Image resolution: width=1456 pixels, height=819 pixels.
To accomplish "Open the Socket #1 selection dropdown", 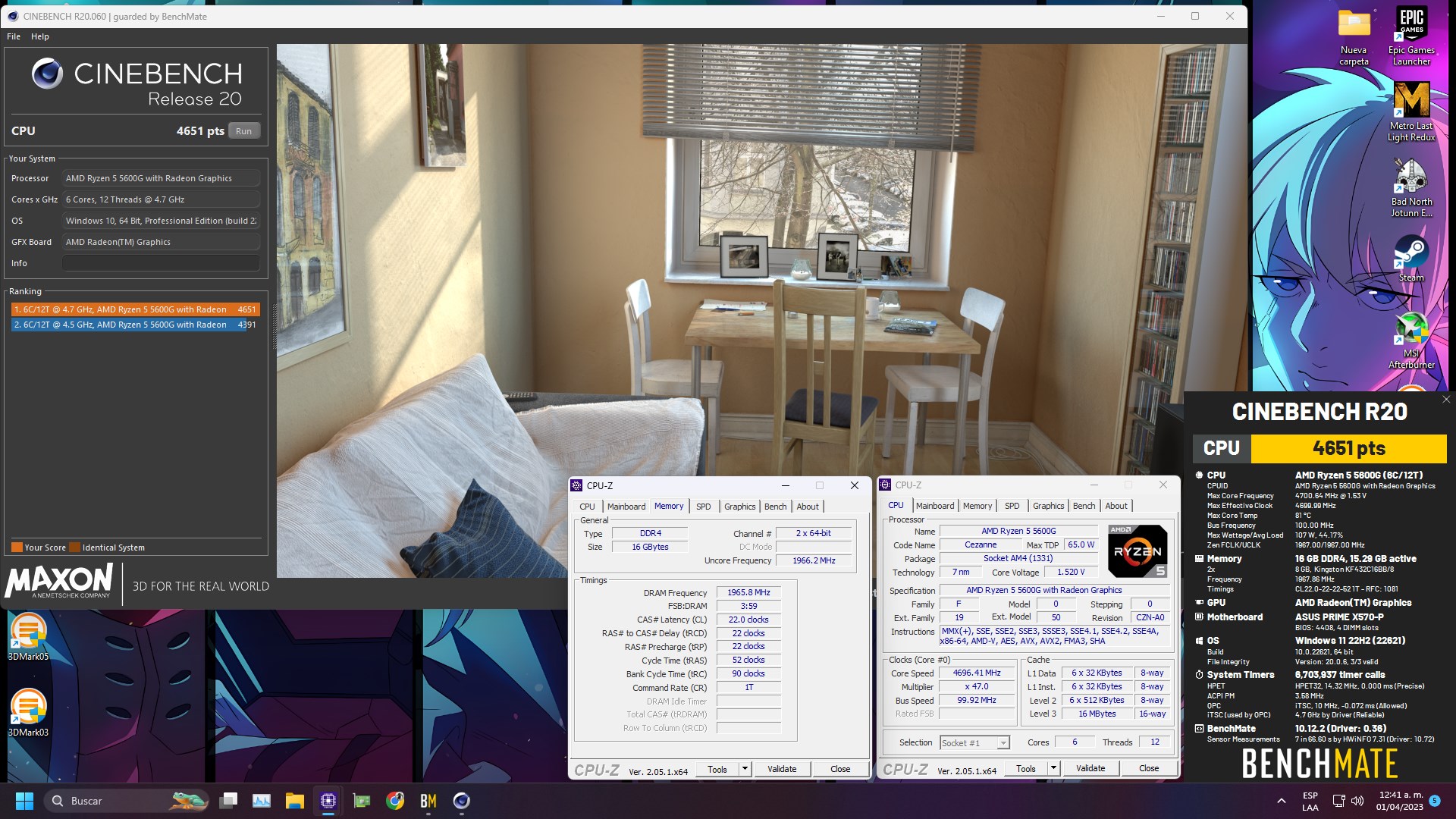I will [974, 743].
